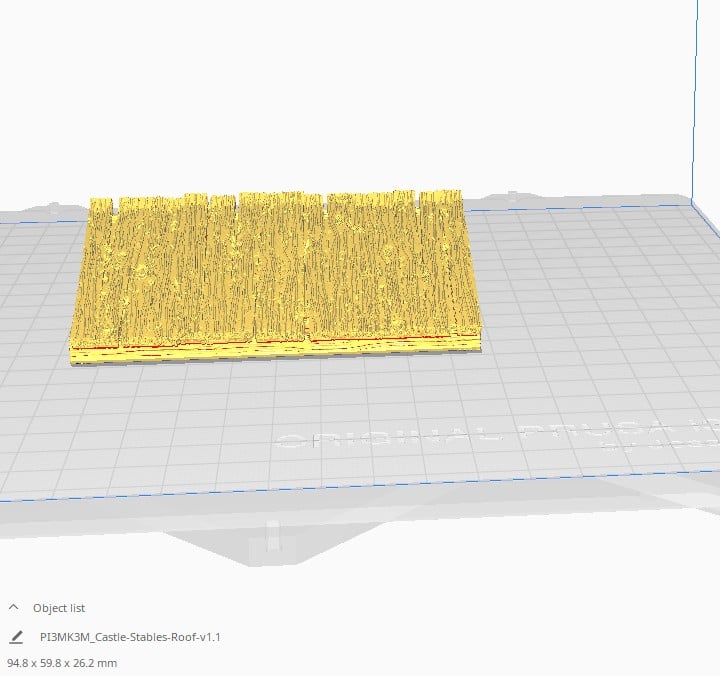
Task: Click the 94.8 x 59.8 x 26.2 mm dimensions
Action: pos(62,663)
